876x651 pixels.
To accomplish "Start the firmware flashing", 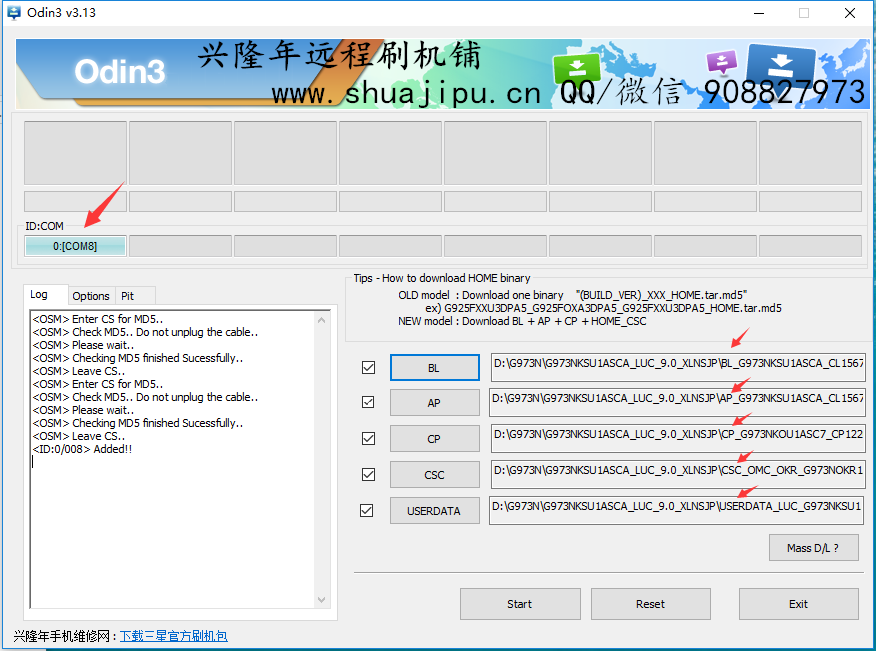I will point(520,604).
